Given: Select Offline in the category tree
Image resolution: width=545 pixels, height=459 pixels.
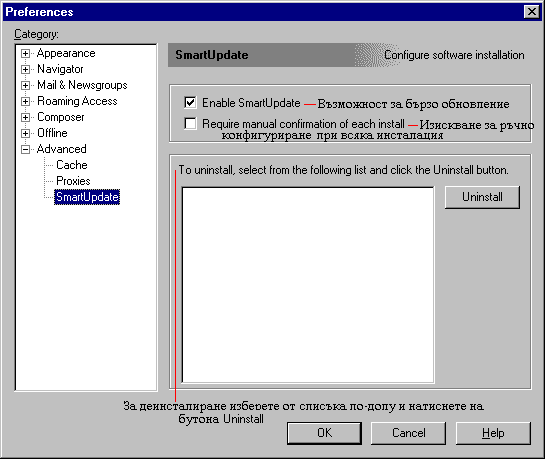Looking at the screenshot, I should 52,133.
